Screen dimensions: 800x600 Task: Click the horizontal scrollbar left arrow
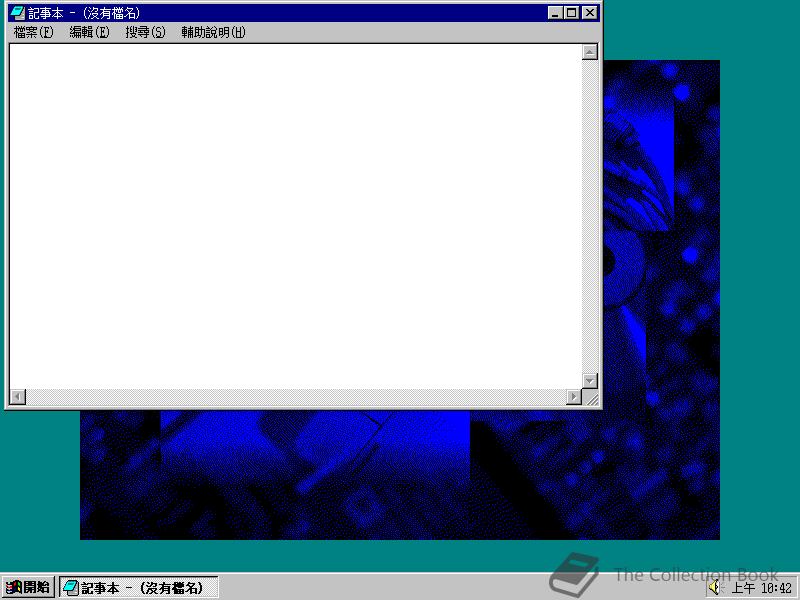point(18,397)
